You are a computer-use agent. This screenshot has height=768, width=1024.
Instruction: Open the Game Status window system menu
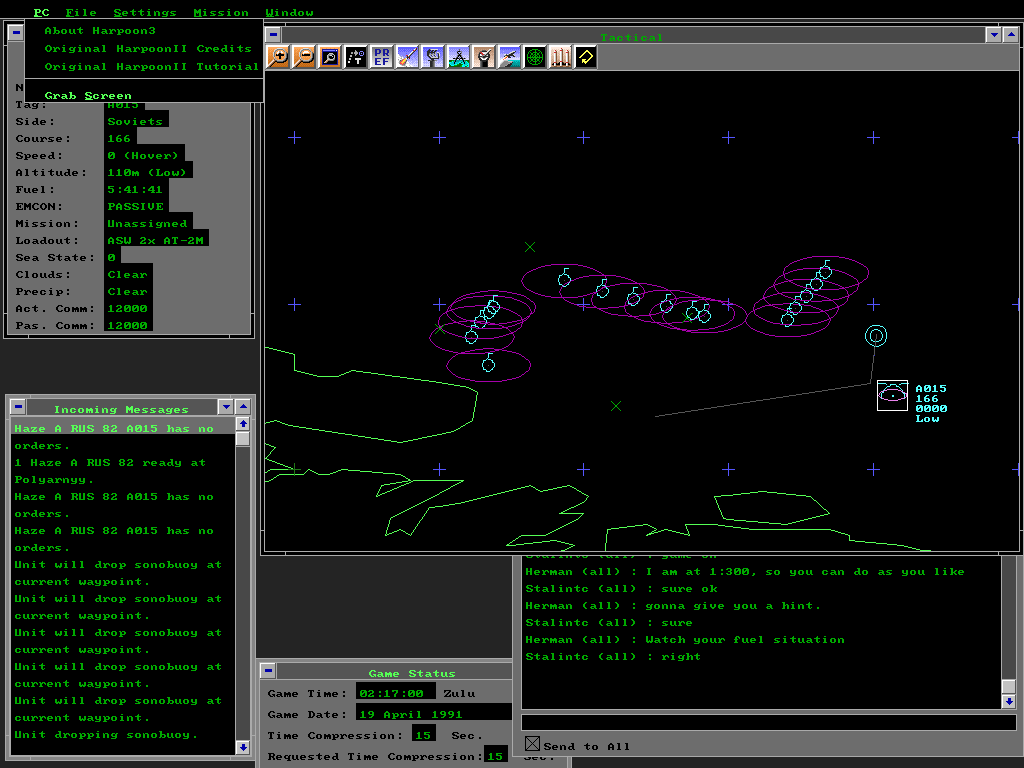pos(268,670)
